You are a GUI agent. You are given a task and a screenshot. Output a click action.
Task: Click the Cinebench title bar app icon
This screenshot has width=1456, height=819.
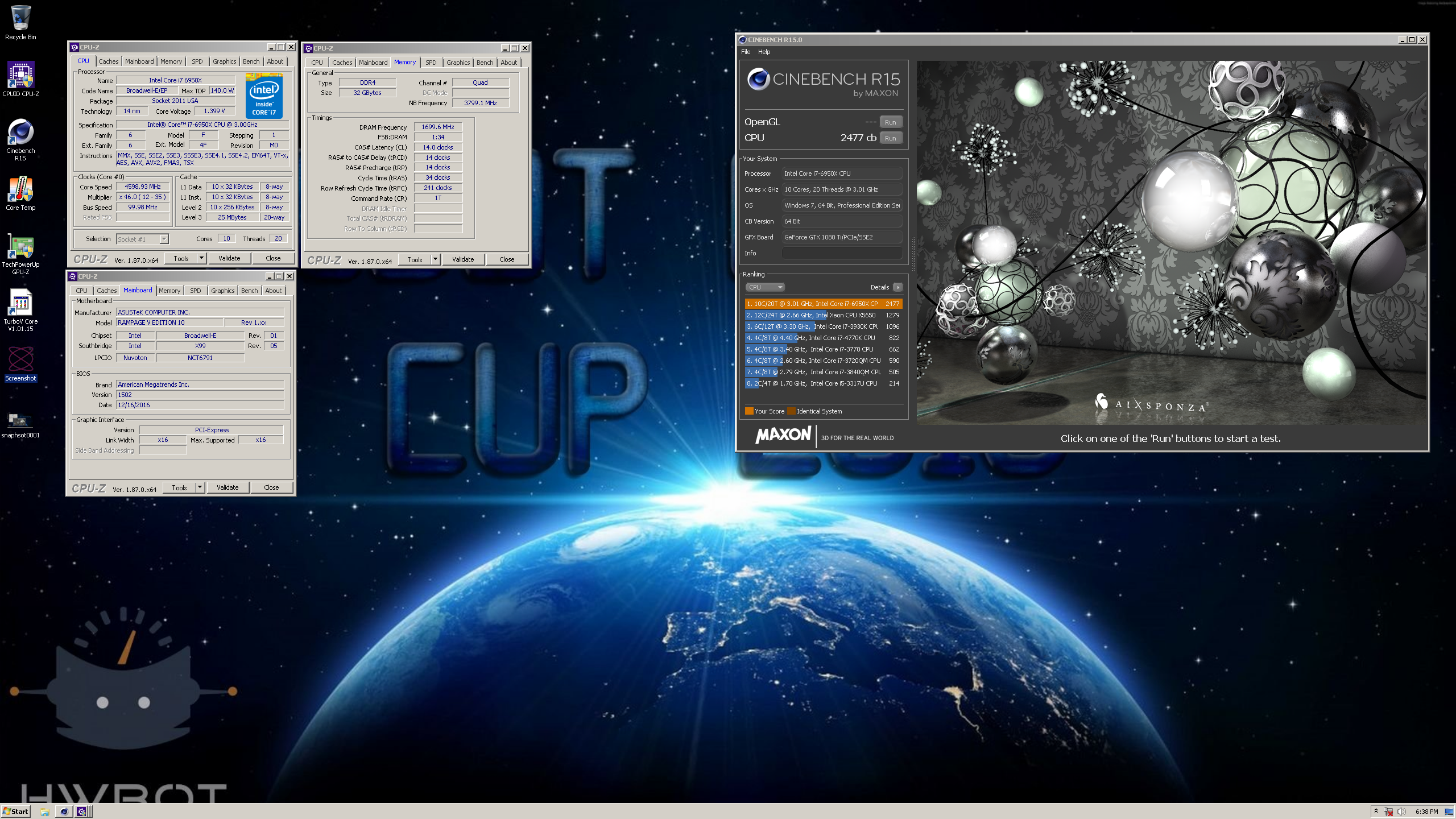[x=742, y=40]
